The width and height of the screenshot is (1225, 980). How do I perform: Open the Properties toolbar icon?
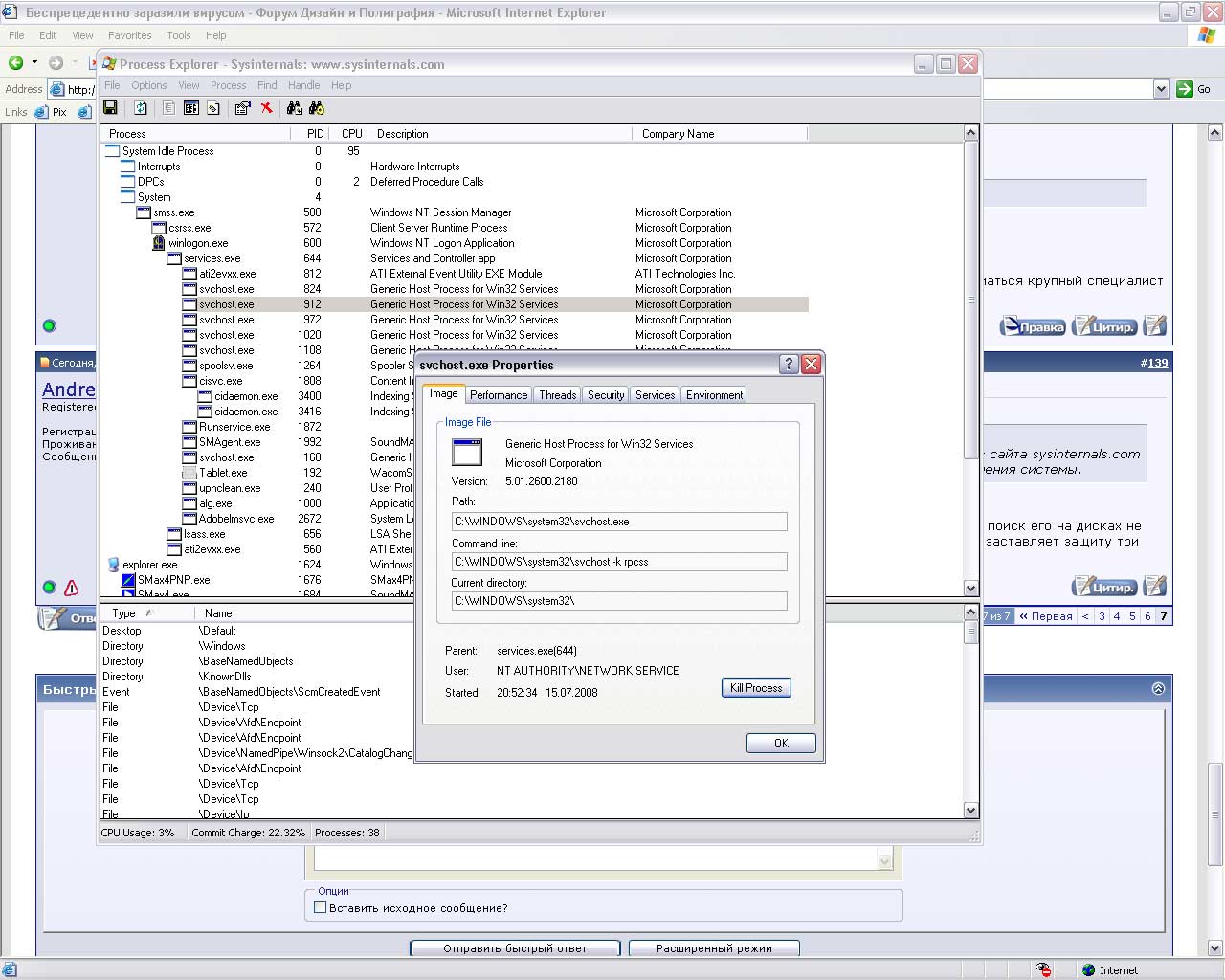point(242,108)
